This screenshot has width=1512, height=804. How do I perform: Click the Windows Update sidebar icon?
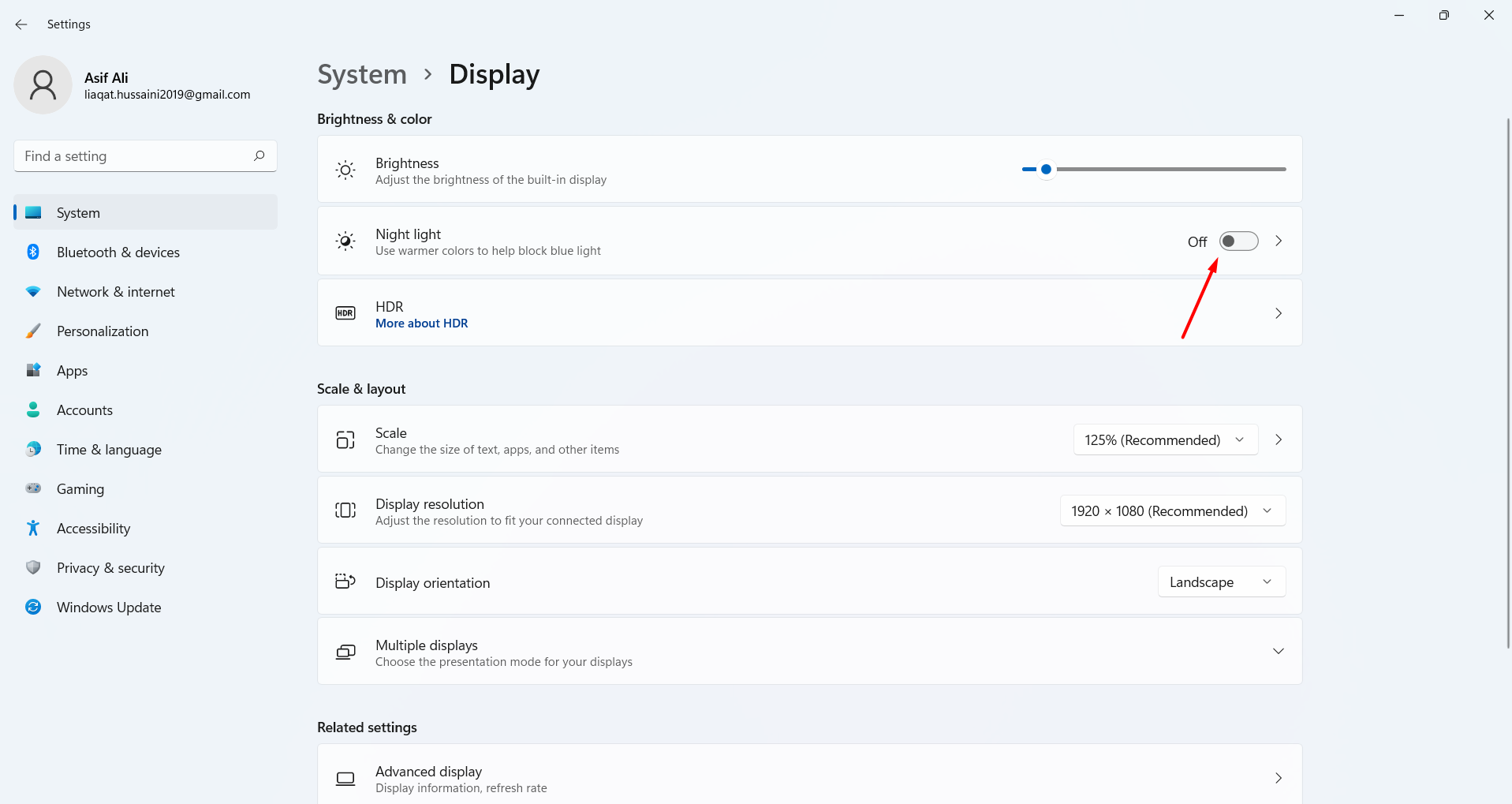(33, 607)
